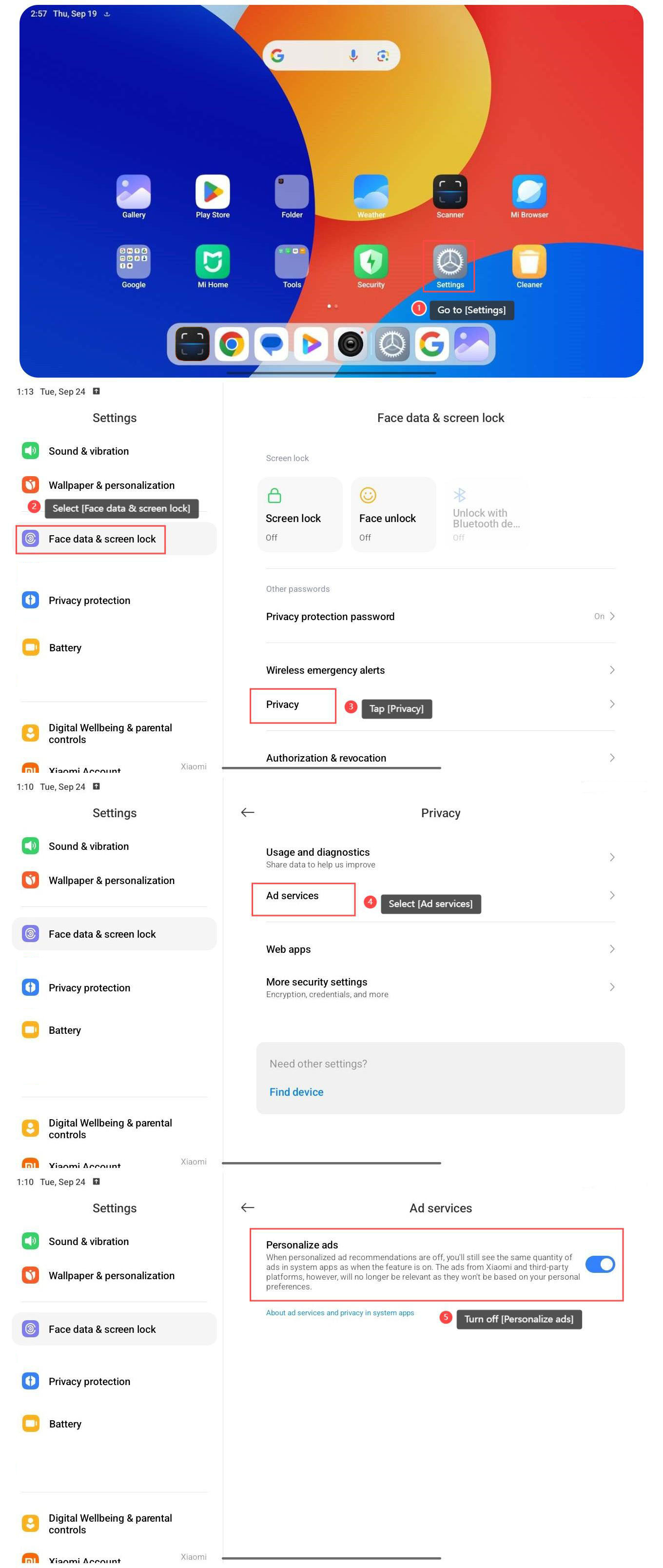Open Google Lens in the search widget
The height and width of the screenshot is (1568, 663).
click(383, 56)
